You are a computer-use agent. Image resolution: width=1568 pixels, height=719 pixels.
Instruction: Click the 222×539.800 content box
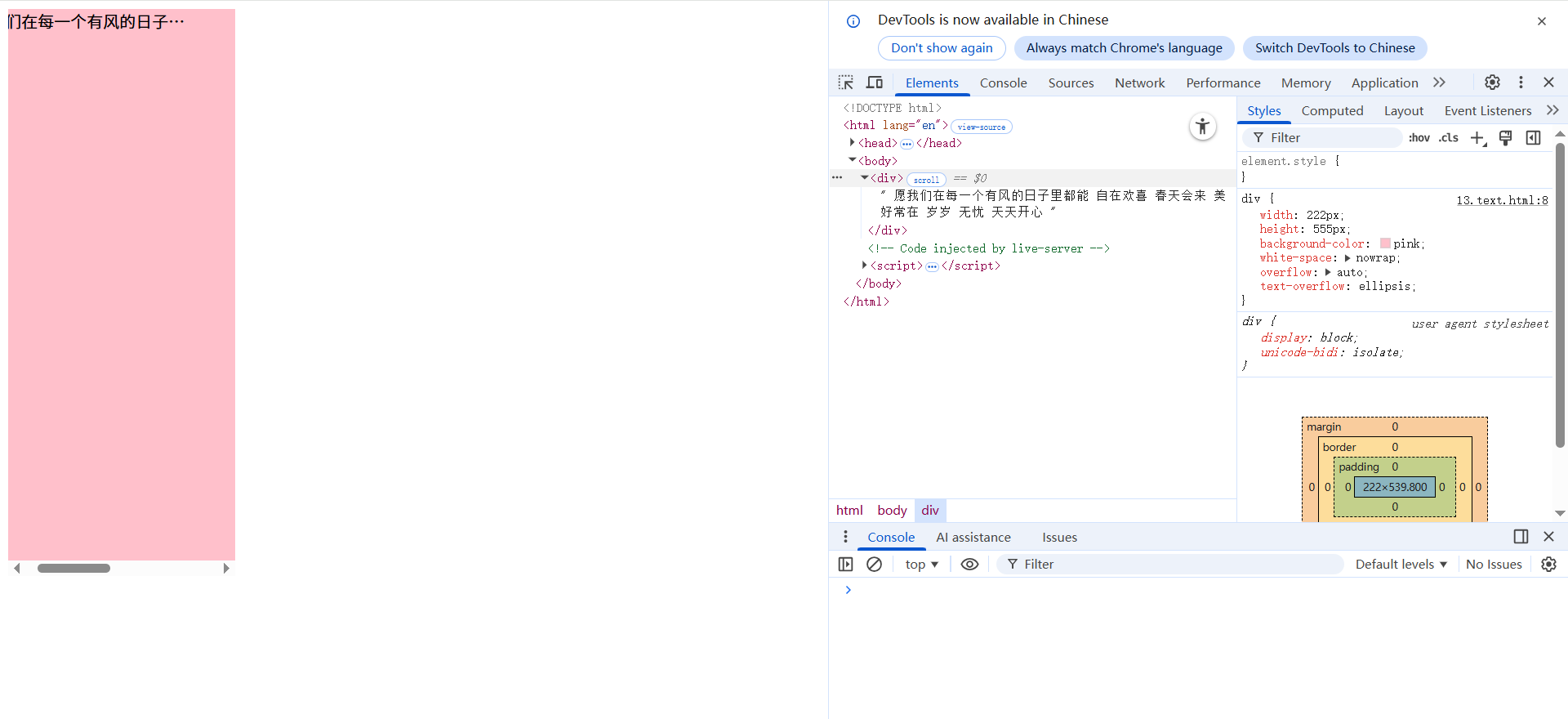point(1395,487)
